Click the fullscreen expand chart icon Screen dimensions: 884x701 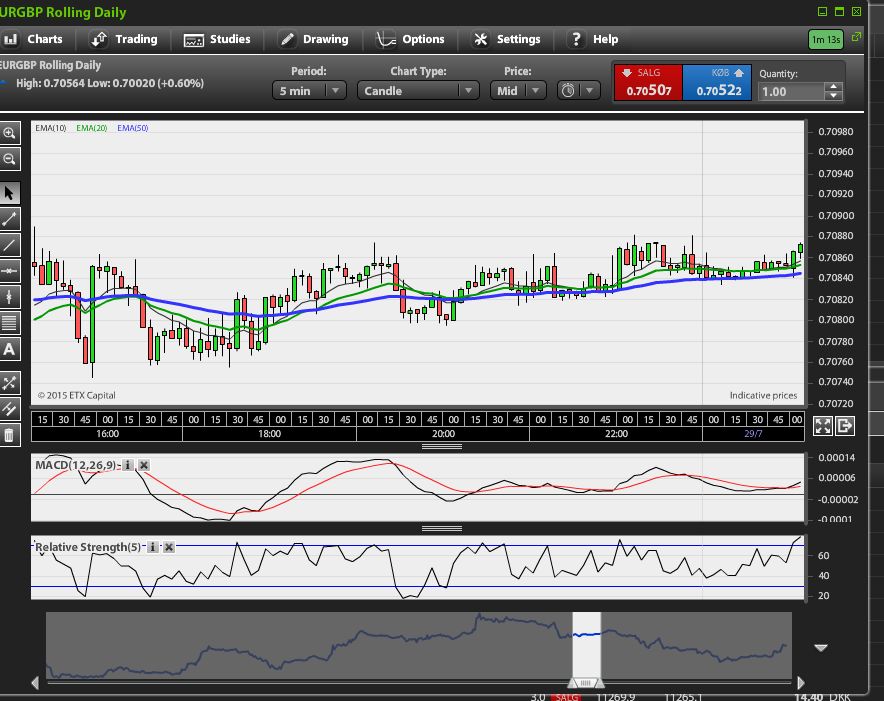823,426
